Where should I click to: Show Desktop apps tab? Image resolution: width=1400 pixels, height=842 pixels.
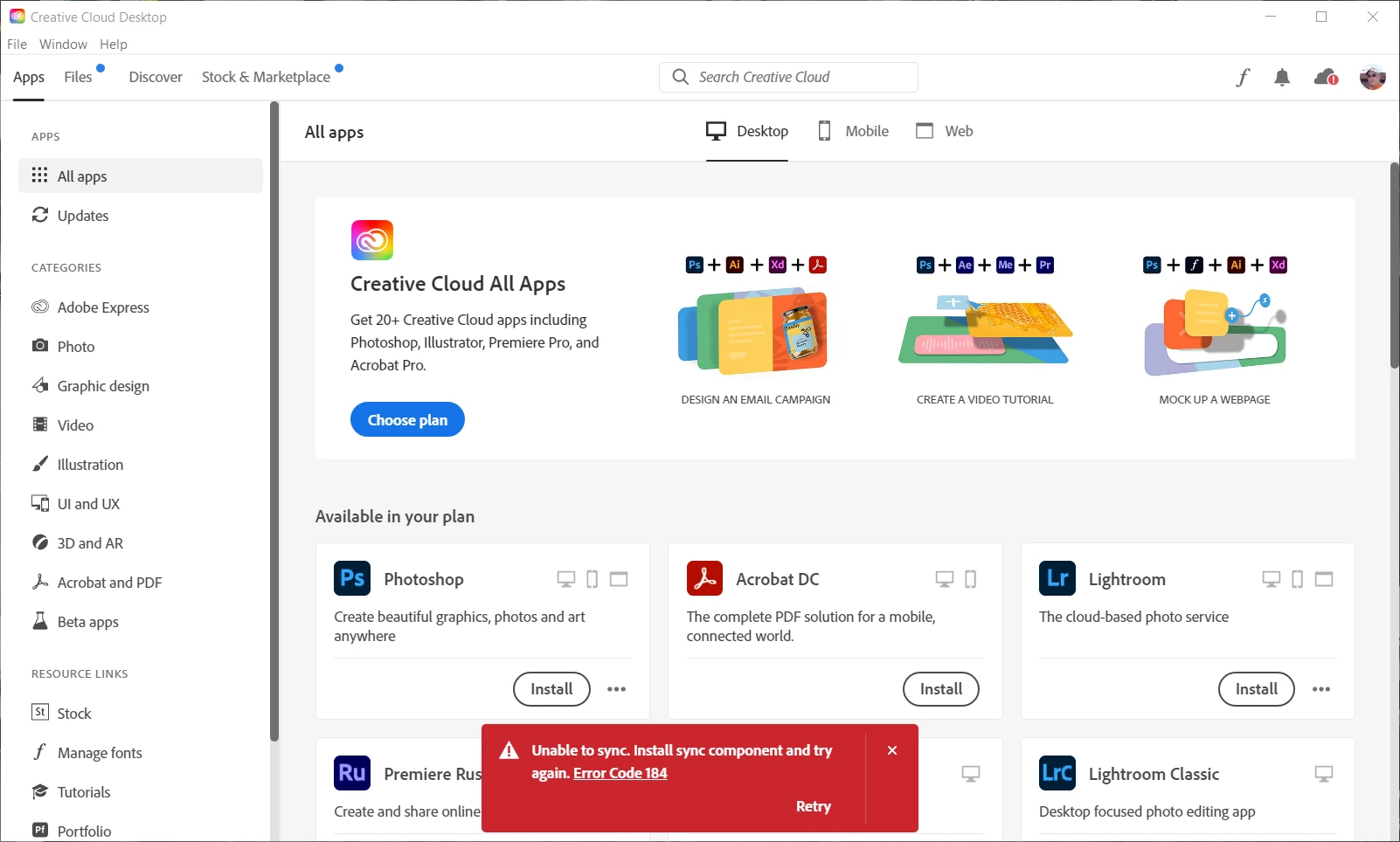[x=747, y=131]
